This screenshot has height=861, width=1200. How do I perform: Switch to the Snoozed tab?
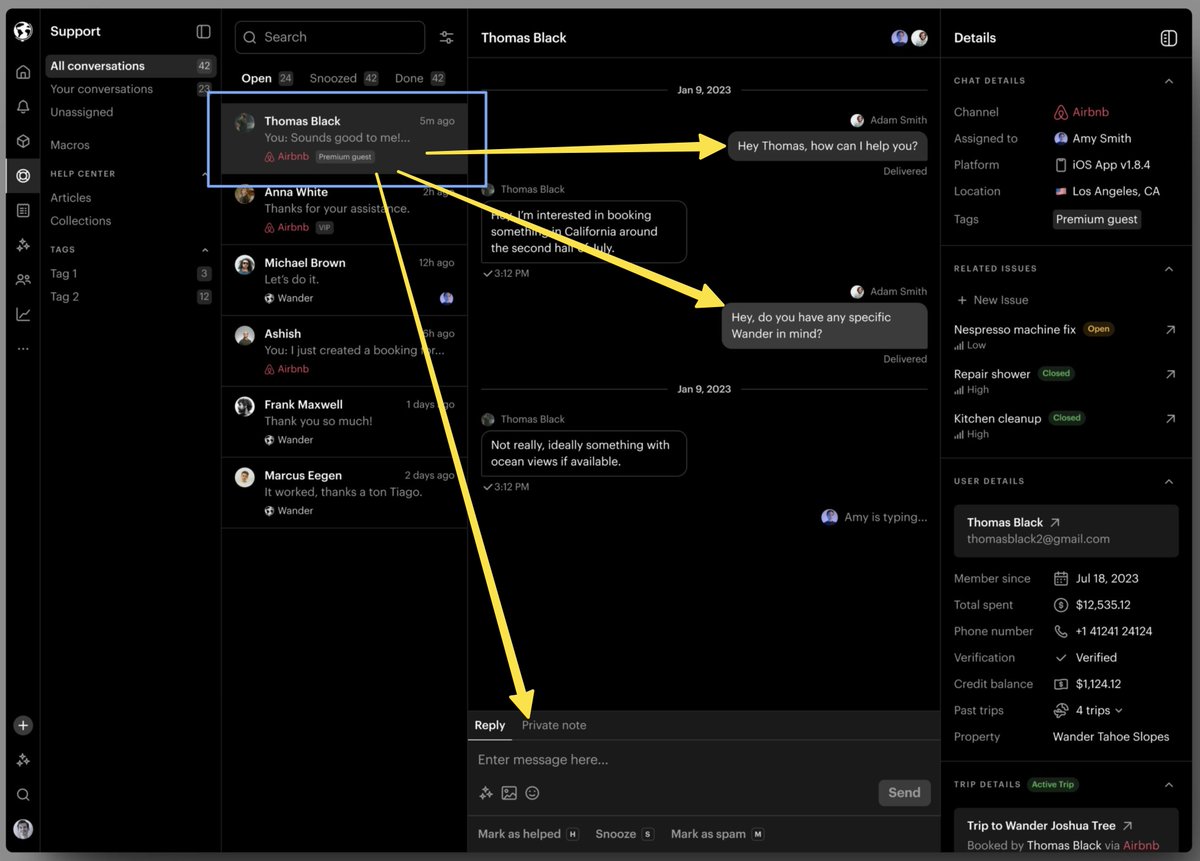pos(343,78)
